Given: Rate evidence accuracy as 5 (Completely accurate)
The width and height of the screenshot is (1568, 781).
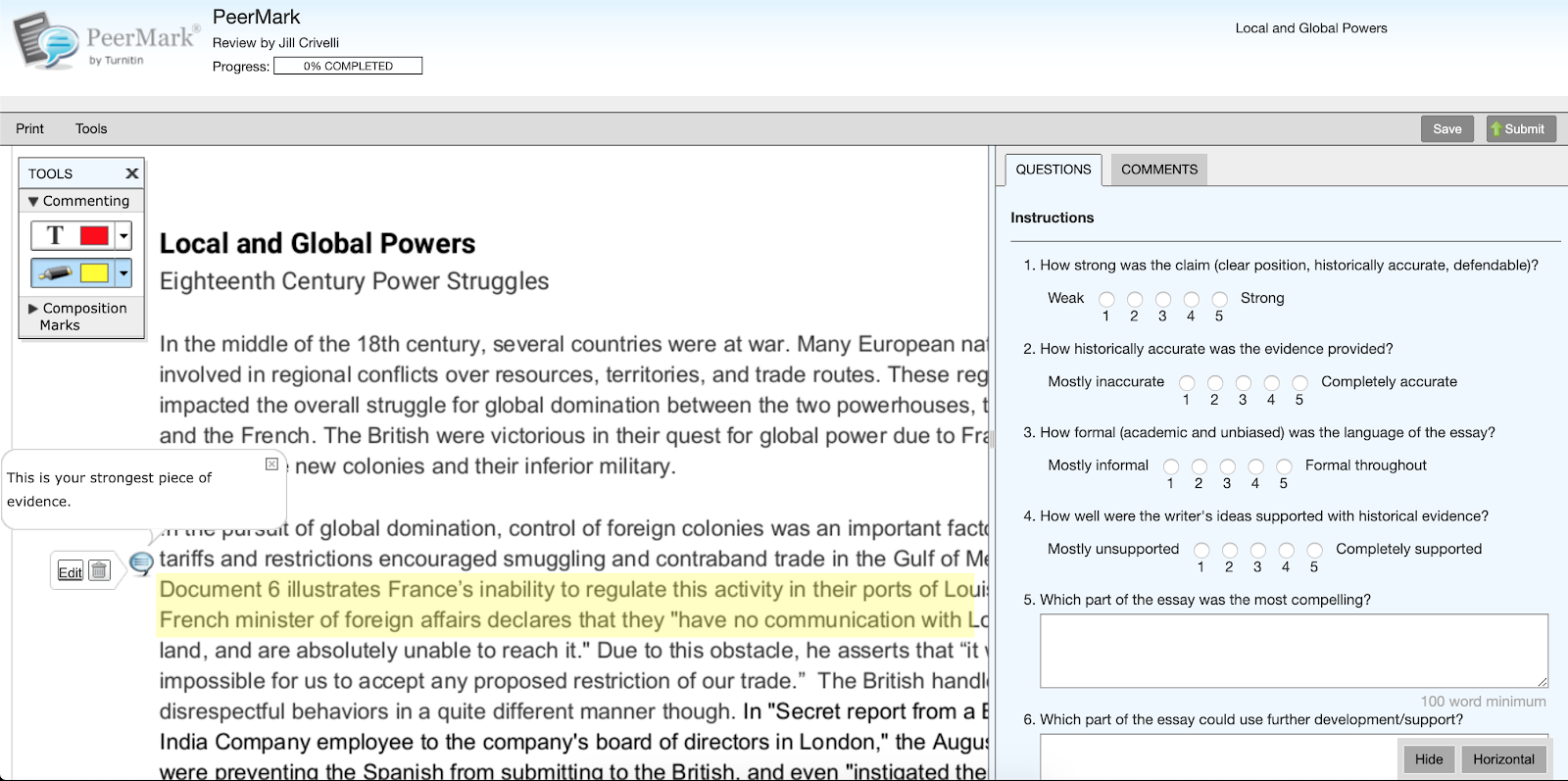Looking at the screenshot, I should (x=1300, y=383).
